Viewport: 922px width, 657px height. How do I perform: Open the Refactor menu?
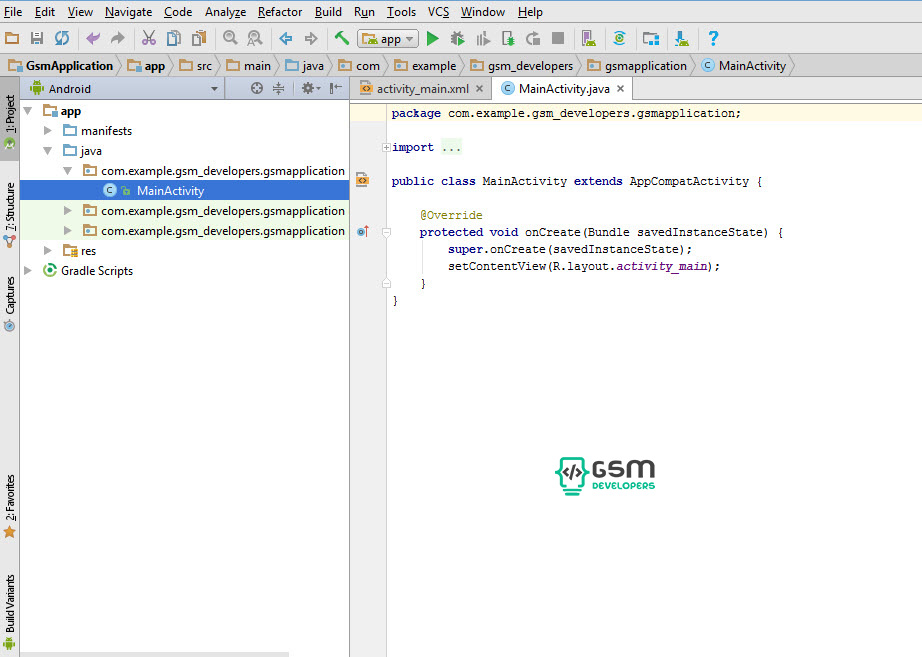[x=279, y=12]
